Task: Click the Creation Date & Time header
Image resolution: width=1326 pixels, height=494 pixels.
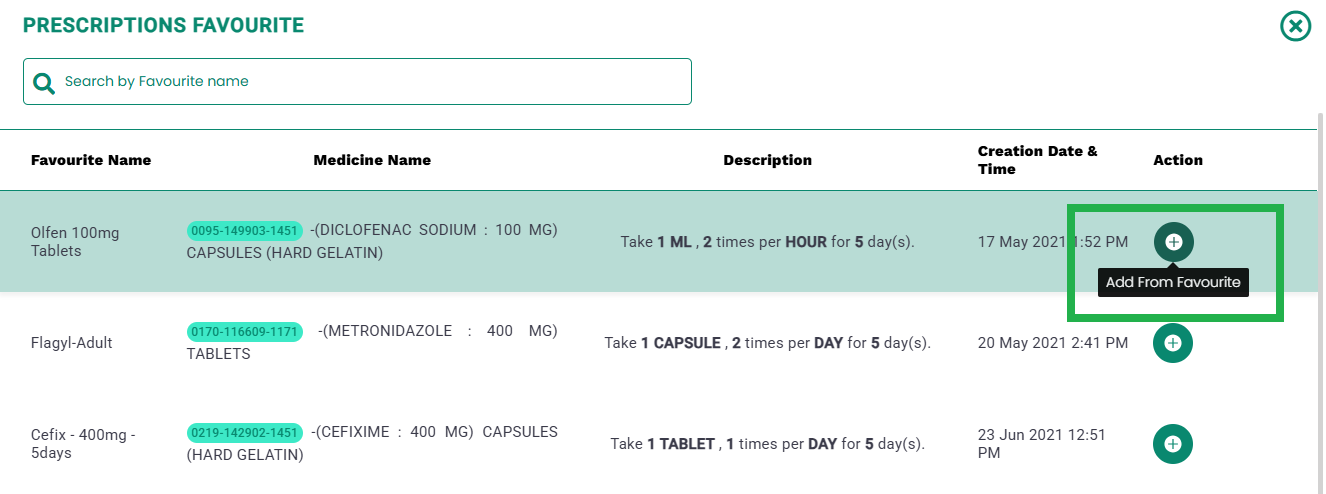Action: (1037, 160)
